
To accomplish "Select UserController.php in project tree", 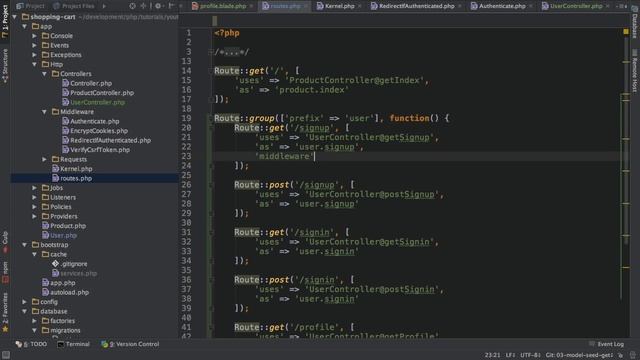I will coord(93,102).
